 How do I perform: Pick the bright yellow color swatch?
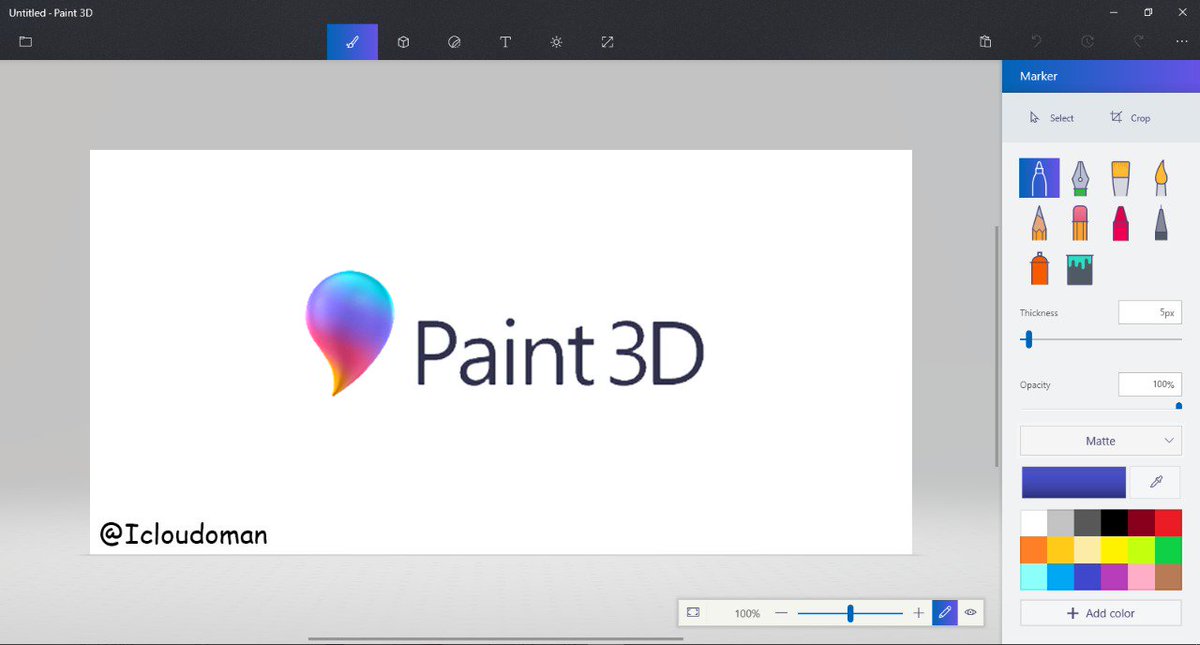click(x=1115, y=550)
